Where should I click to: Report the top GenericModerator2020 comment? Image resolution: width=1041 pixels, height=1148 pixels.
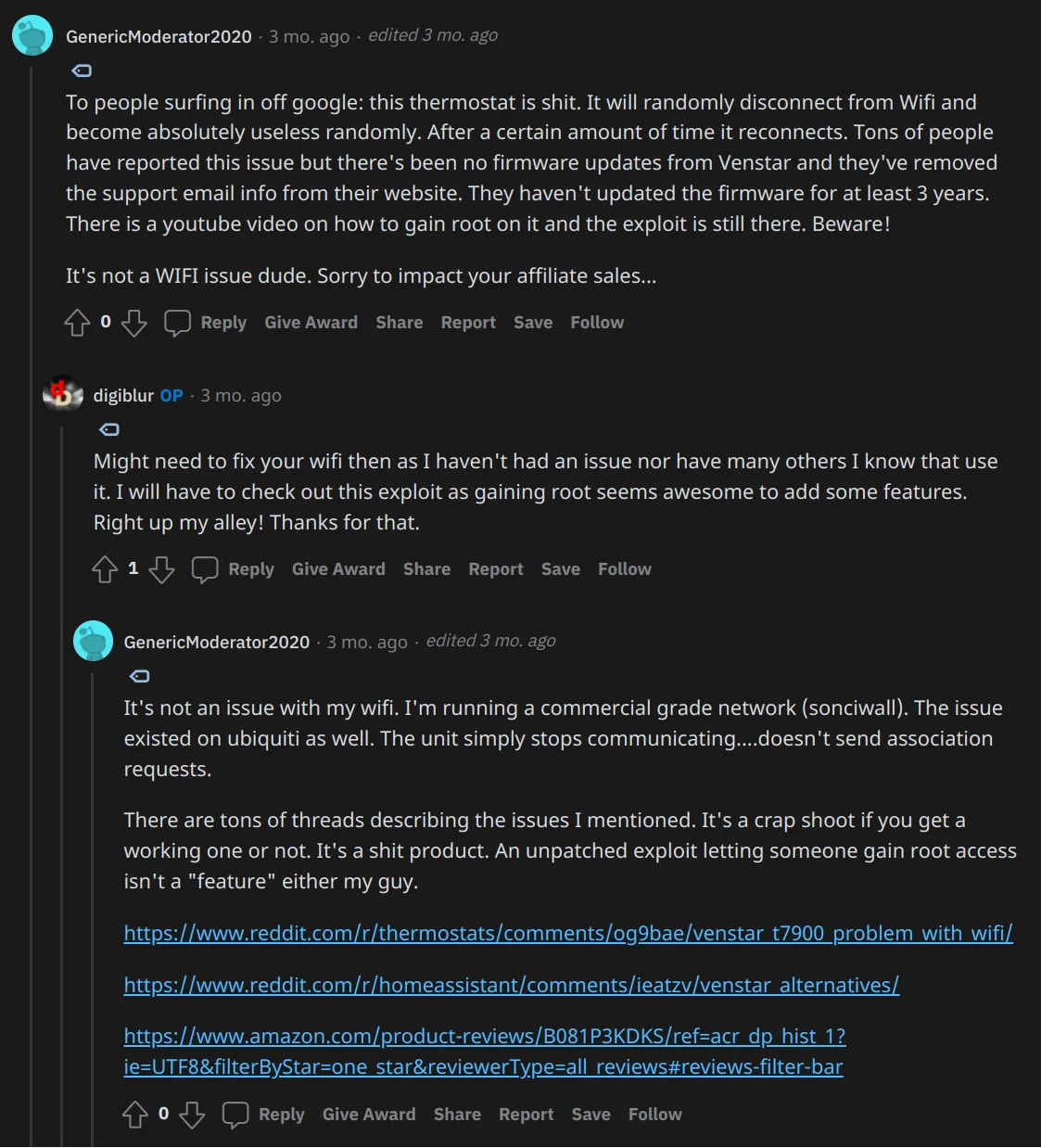tap(468, 322)
